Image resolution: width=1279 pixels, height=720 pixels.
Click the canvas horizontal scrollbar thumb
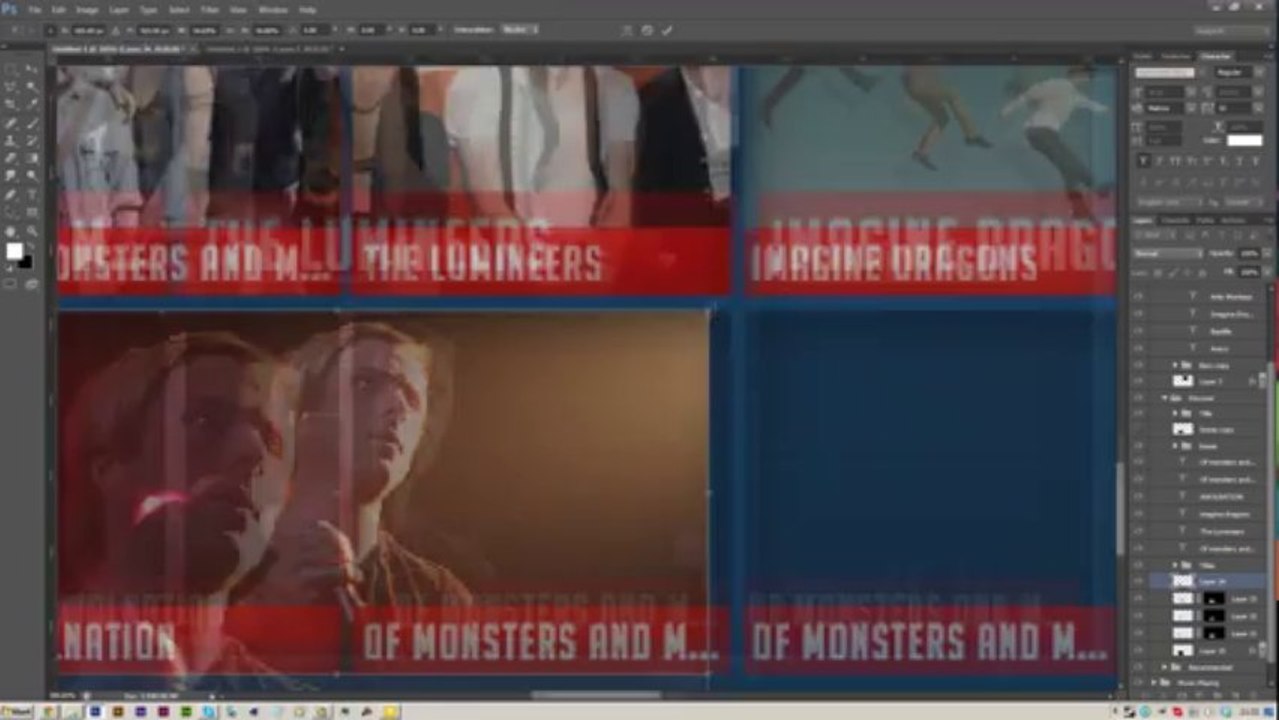(596, 695)
